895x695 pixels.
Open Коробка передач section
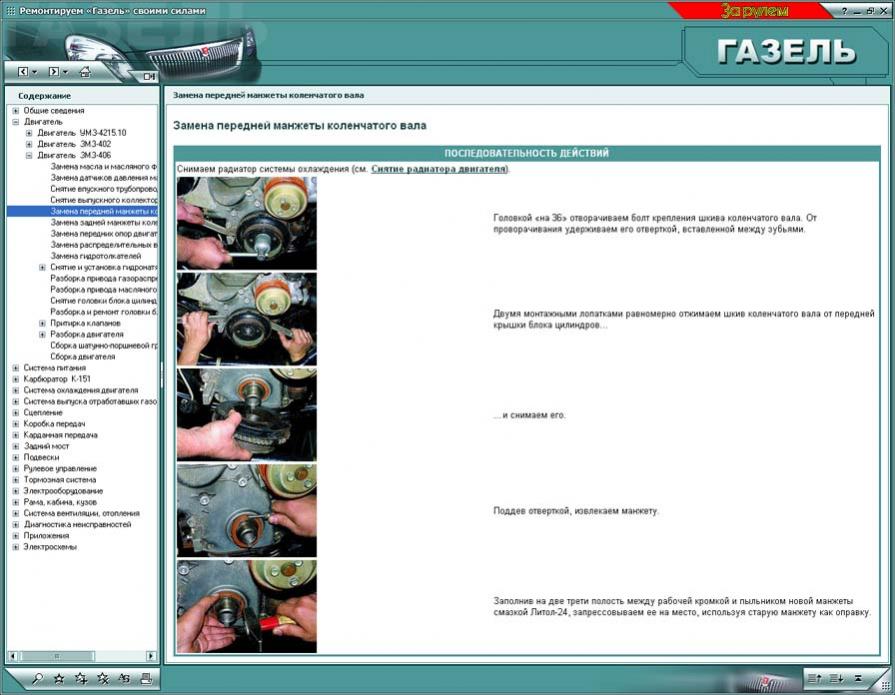click(54, 423)
